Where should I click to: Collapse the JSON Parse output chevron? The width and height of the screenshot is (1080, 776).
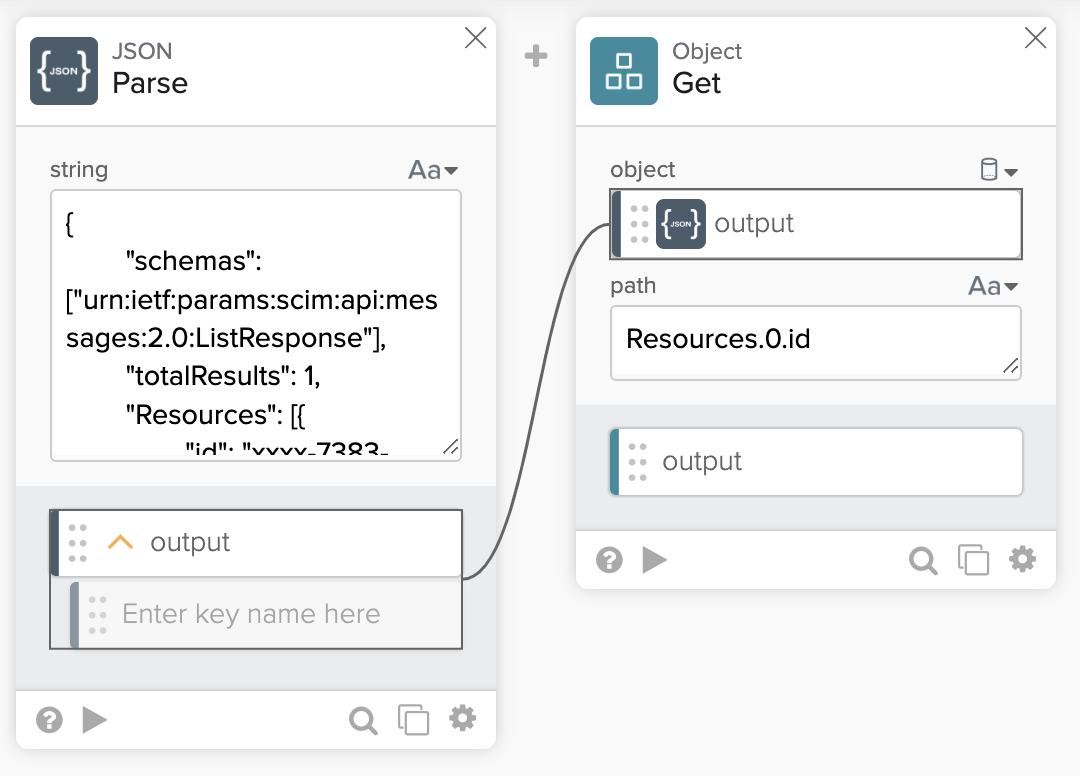click(120, 542)
